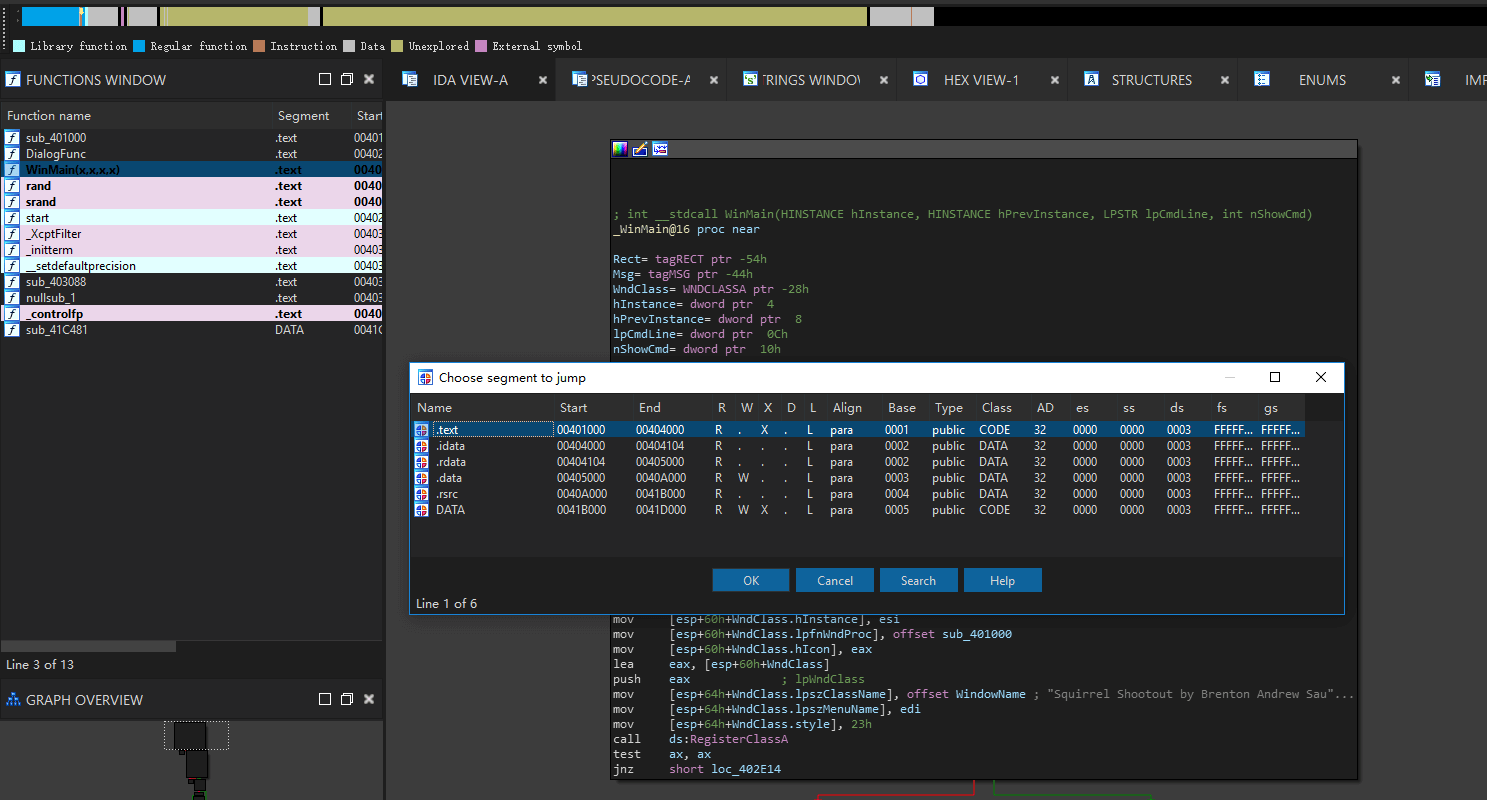Screen dimensions: 1487x800
Task: Select the srand function in the list
Action: pos(39,202)
